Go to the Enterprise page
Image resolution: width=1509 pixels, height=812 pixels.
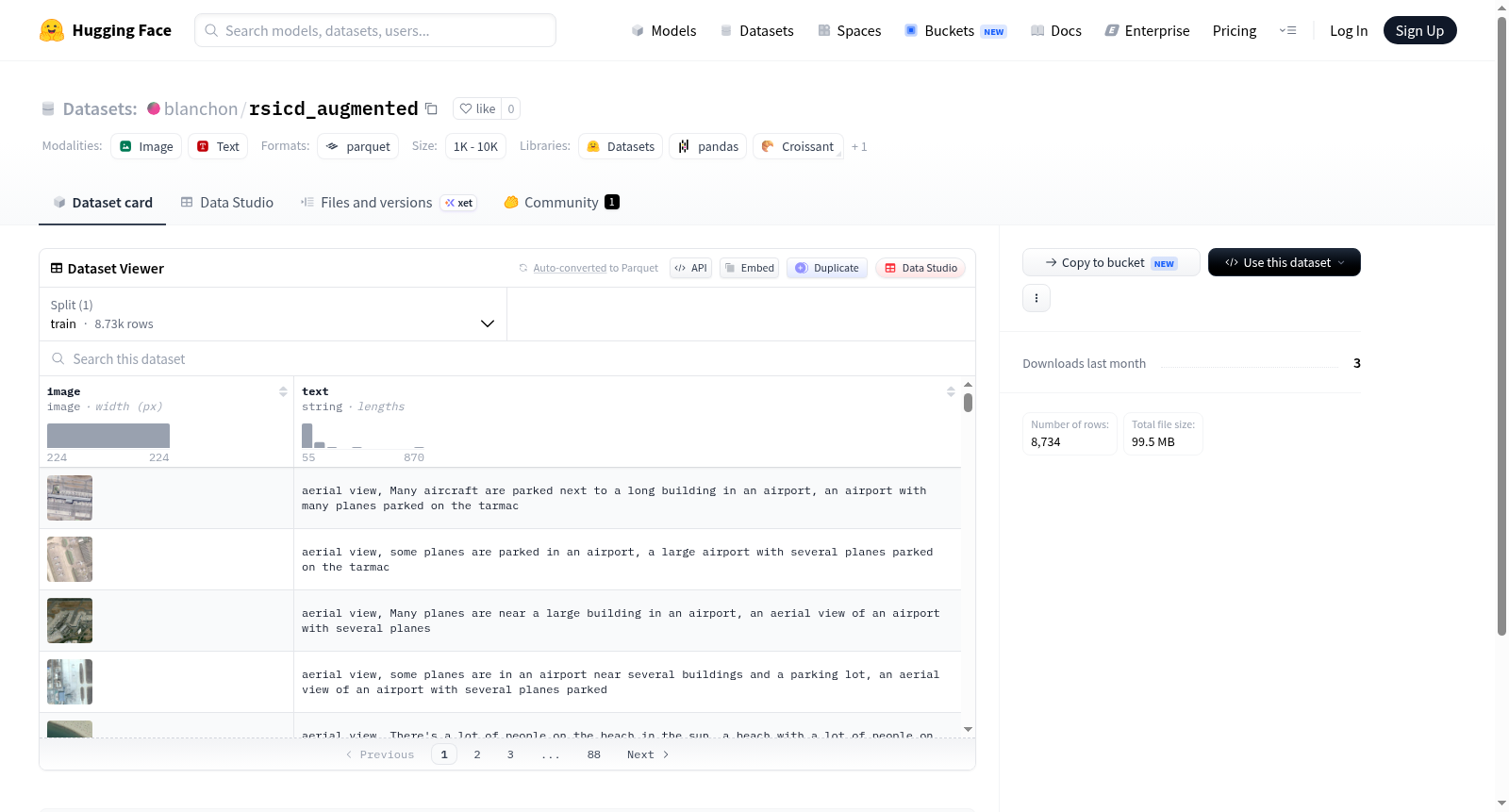[1148, 30]
